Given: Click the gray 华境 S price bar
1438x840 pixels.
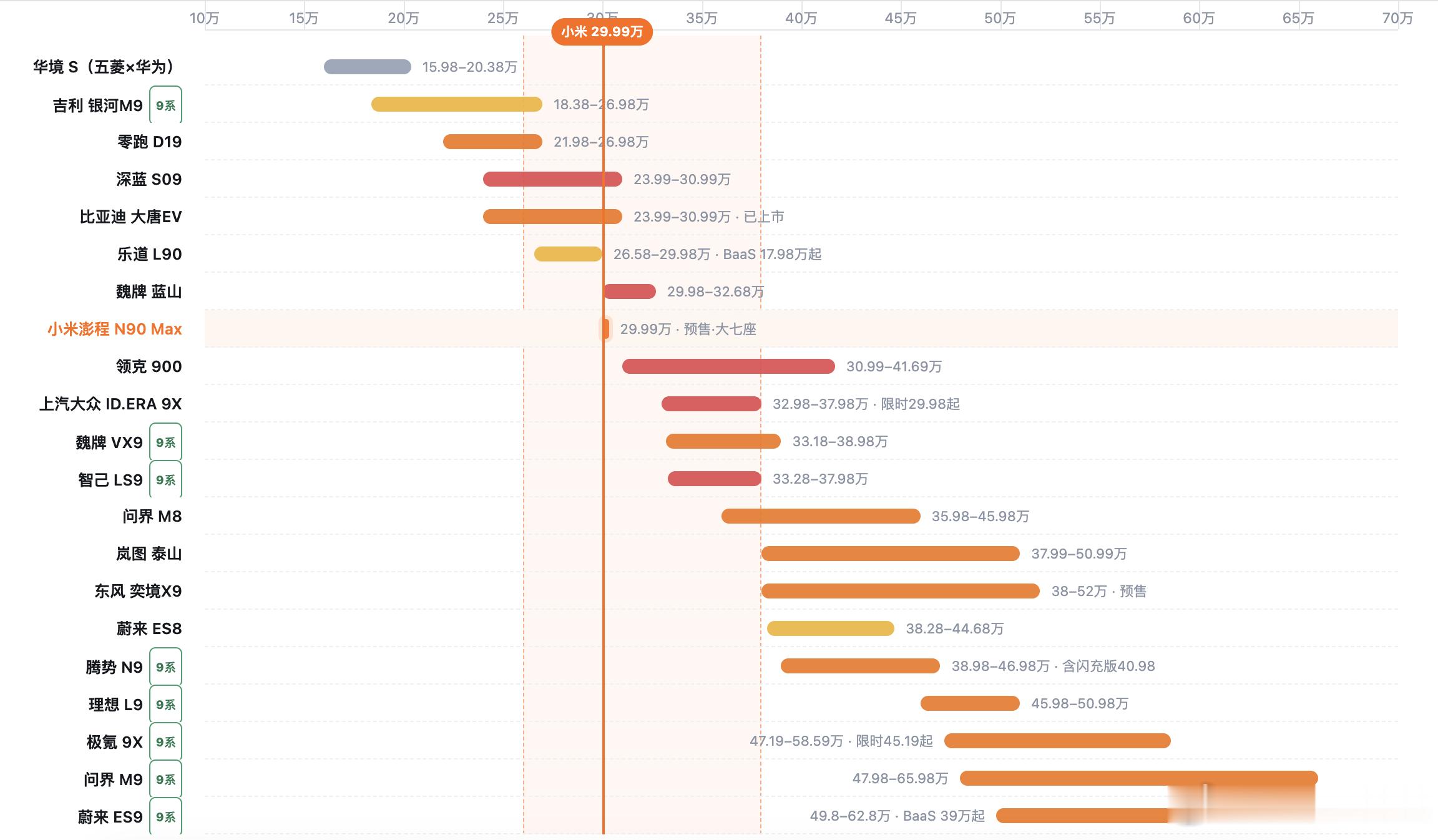Looking at the screenshot, I should [367, 67].
